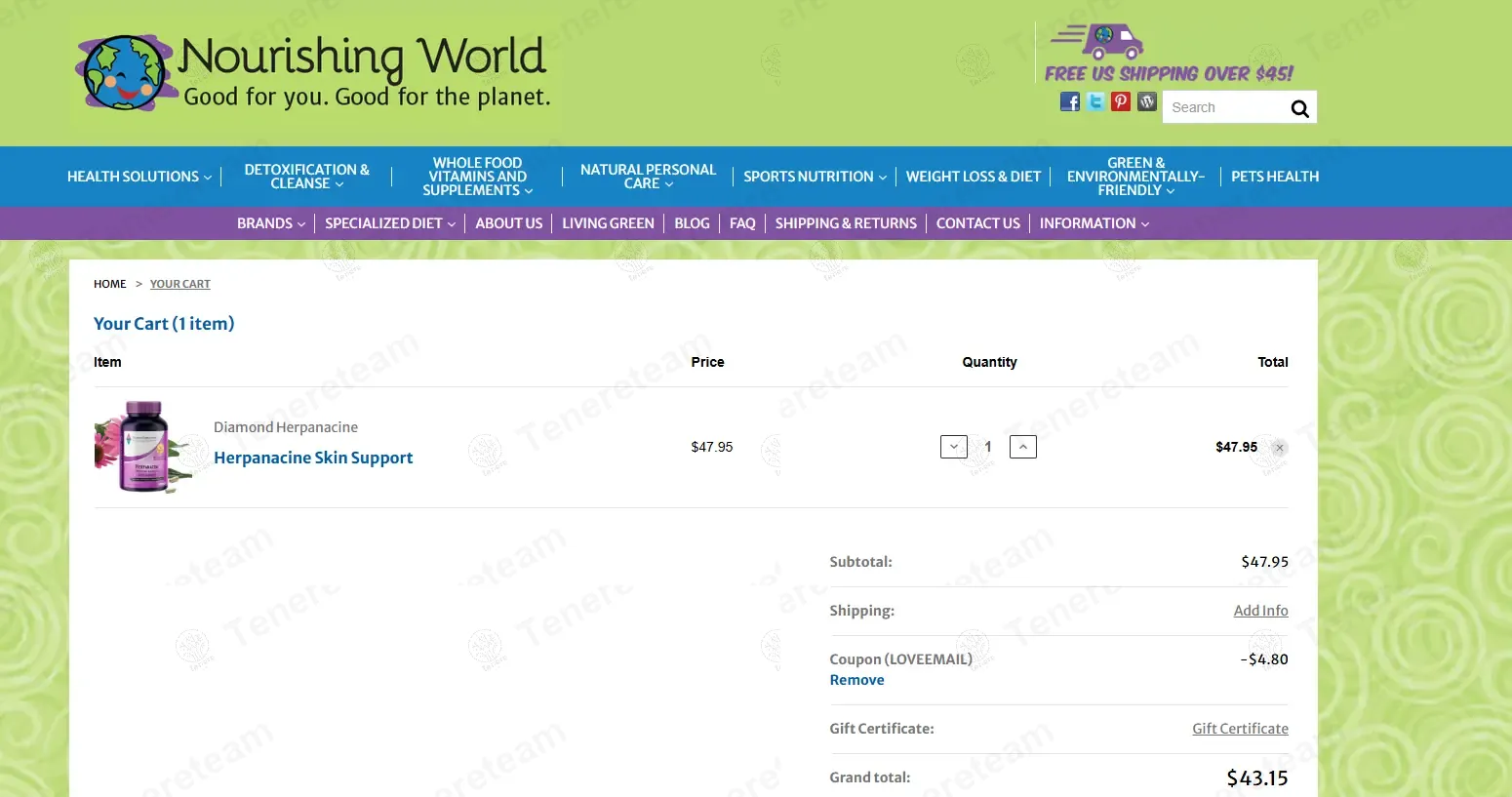The image size is (1512, 797).
Task: Increase quantity with the up arrow
Action: [1022, 447]
